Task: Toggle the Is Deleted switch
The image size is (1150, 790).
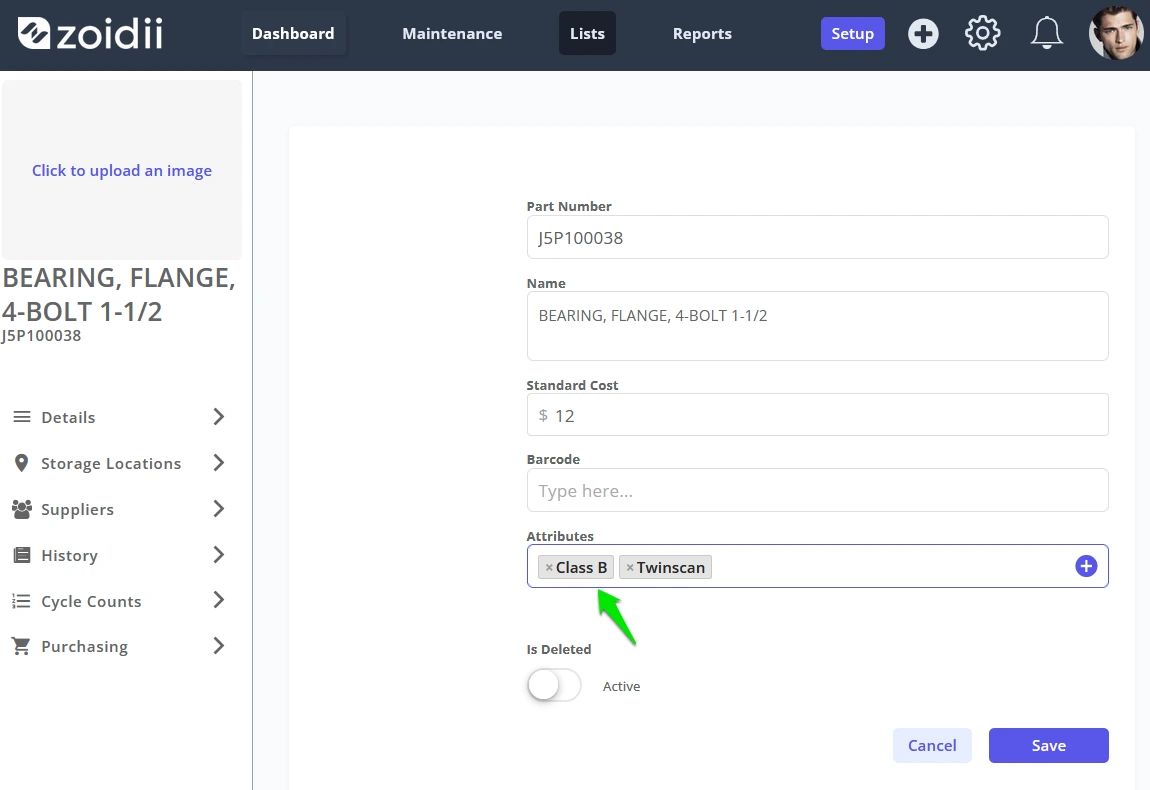Action: (554, 686)
